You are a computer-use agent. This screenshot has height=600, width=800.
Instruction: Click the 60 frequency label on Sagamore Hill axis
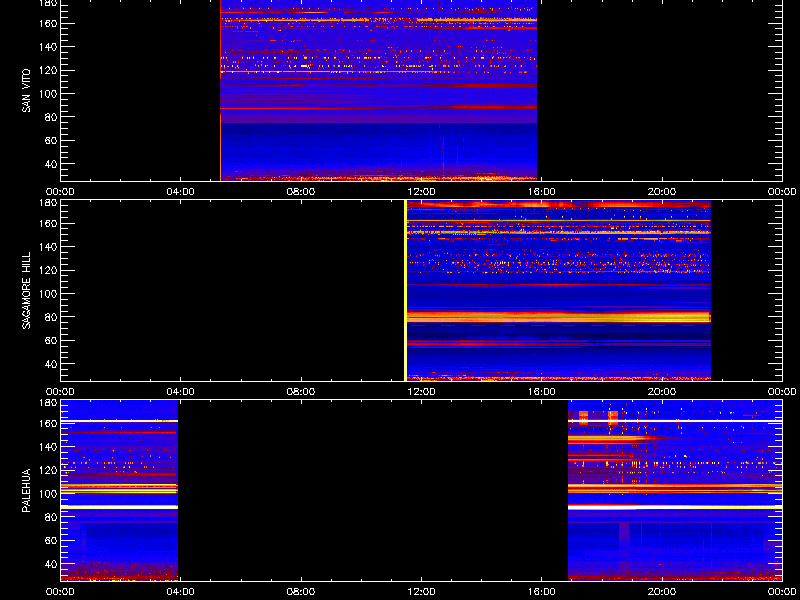49,341
